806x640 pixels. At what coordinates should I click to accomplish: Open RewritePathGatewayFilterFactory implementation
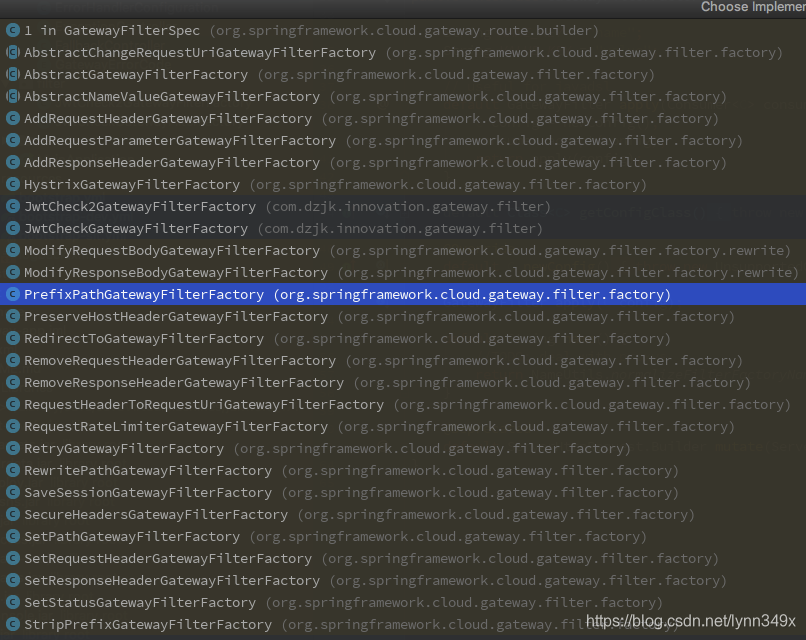click(x=403, y=470)
